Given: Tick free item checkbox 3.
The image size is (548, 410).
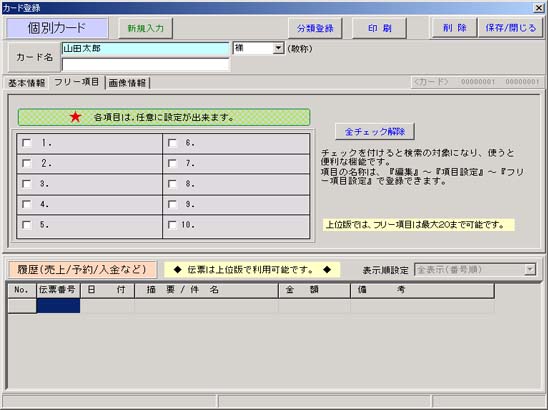Looking at the screenshot, I should pyautogui.click(x=27, y=184).
